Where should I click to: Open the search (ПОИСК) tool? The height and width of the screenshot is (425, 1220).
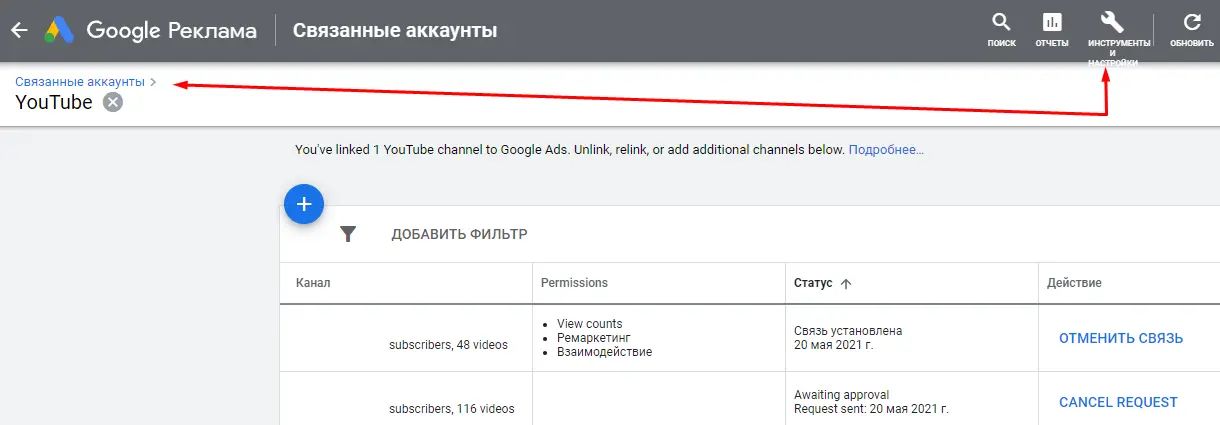pyautogui.click(x=1001, y=30)
